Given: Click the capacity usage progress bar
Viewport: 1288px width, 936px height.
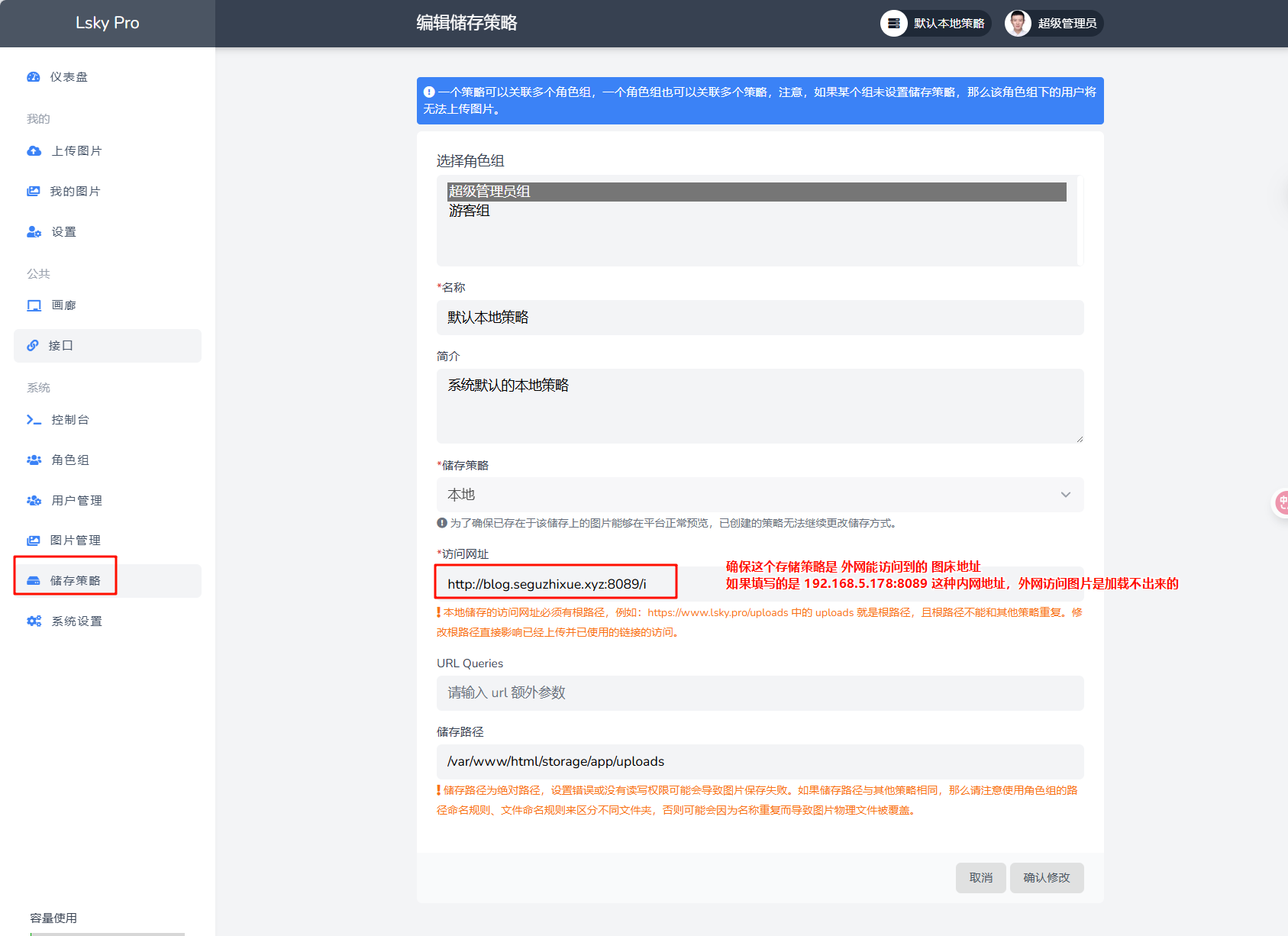Looking at the screenshot, I should 107,933.
